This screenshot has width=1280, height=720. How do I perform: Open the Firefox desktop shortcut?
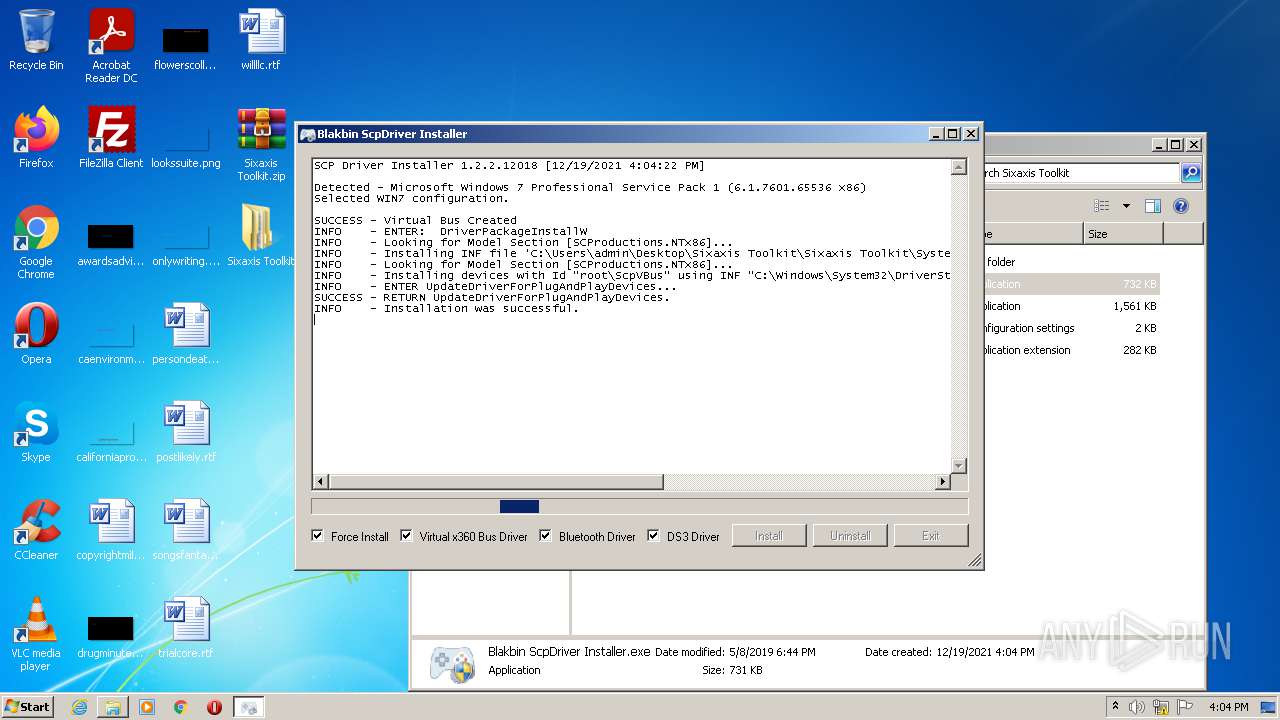(x=36, y=138)
